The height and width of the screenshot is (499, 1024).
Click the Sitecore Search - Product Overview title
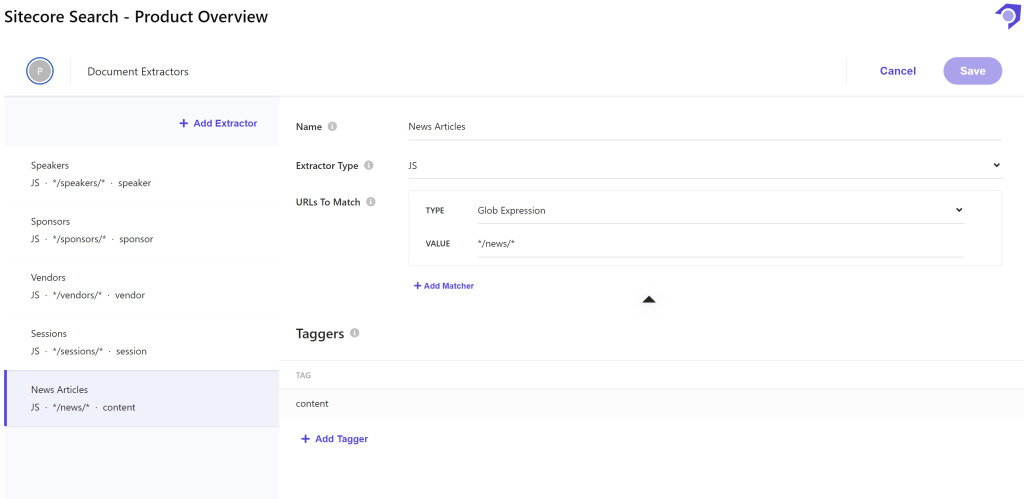tap(136, 17)
